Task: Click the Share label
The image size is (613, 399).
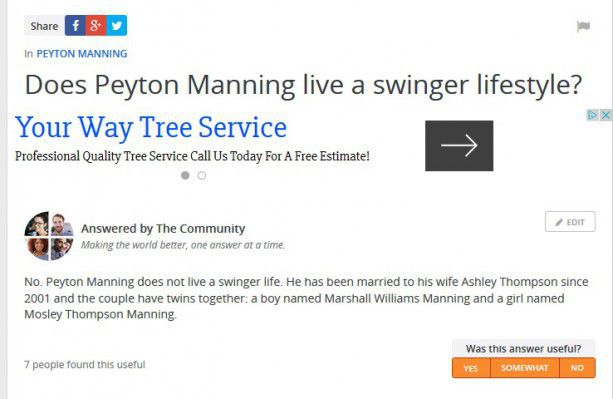Action: coord(44,26)
